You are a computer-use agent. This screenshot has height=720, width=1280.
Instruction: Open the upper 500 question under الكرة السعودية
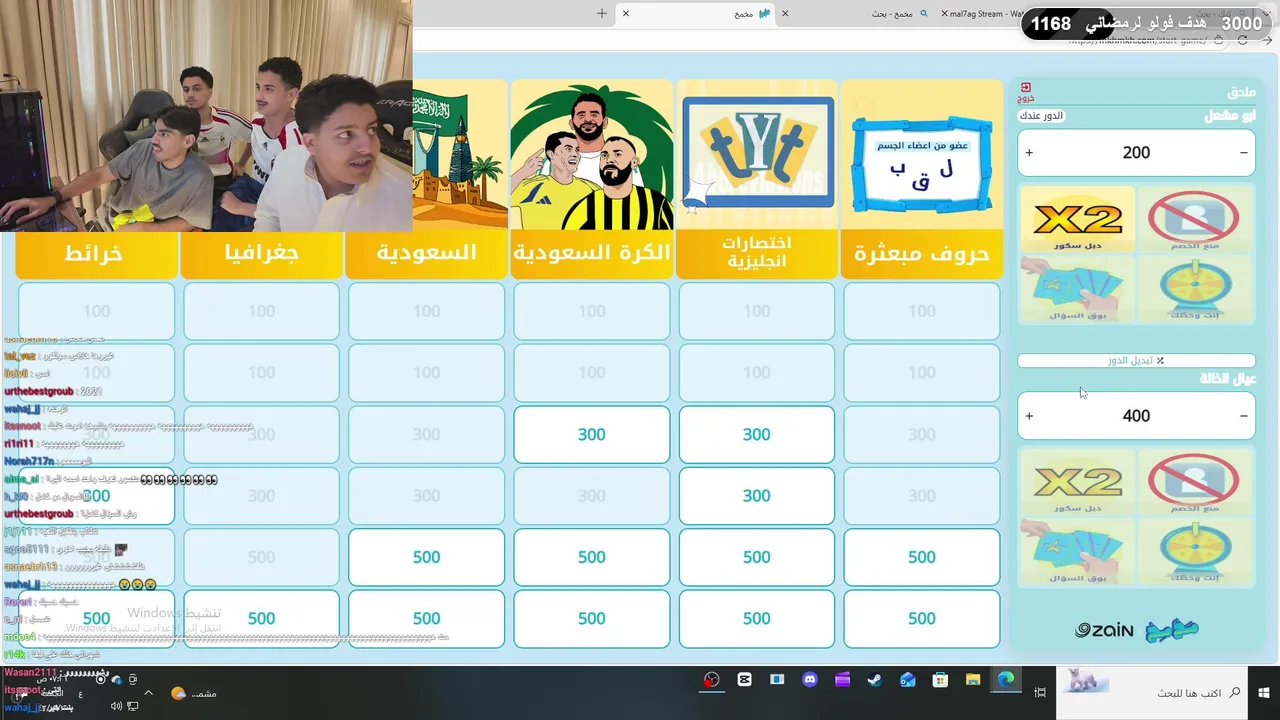click(592, 557)
